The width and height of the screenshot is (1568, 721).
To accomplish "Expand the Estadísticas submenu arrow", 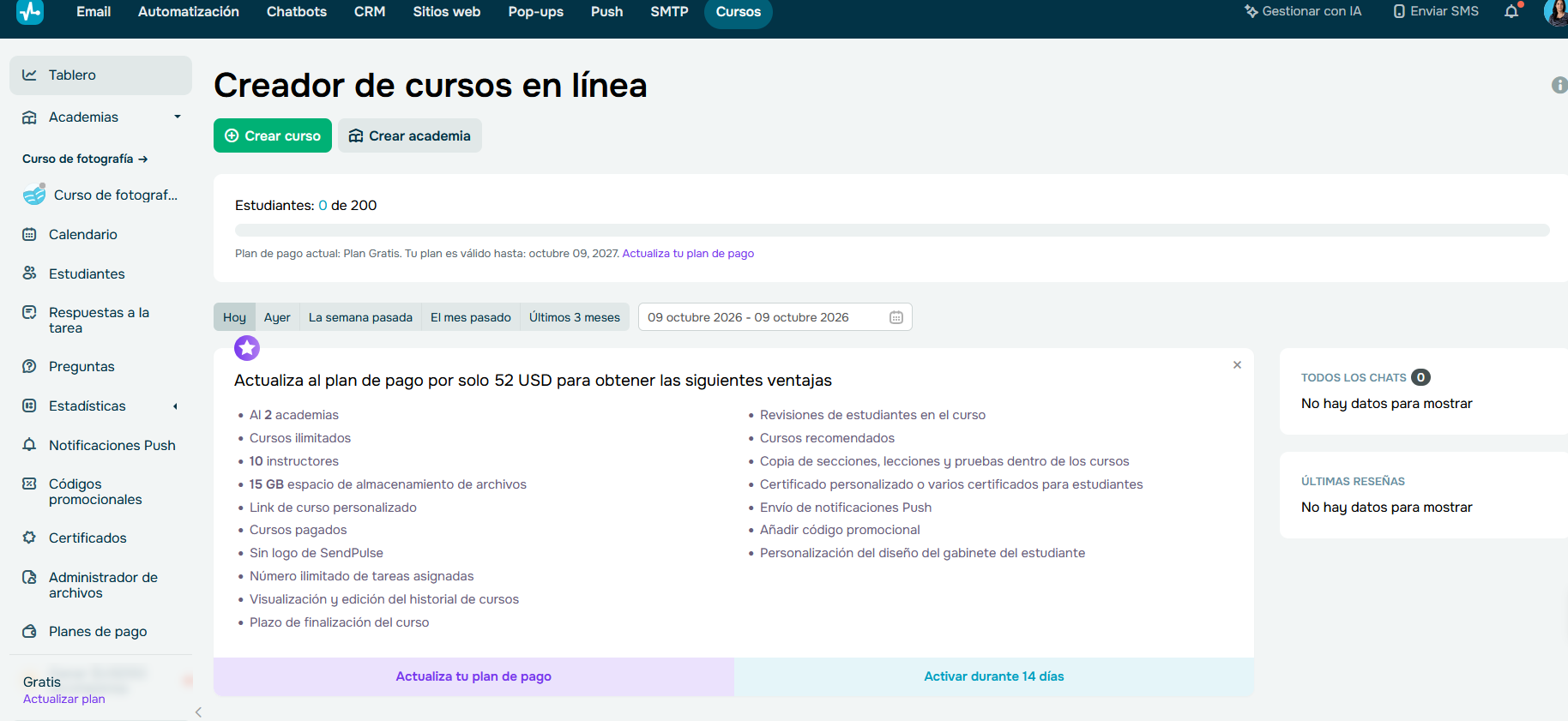I will point(175,406).
